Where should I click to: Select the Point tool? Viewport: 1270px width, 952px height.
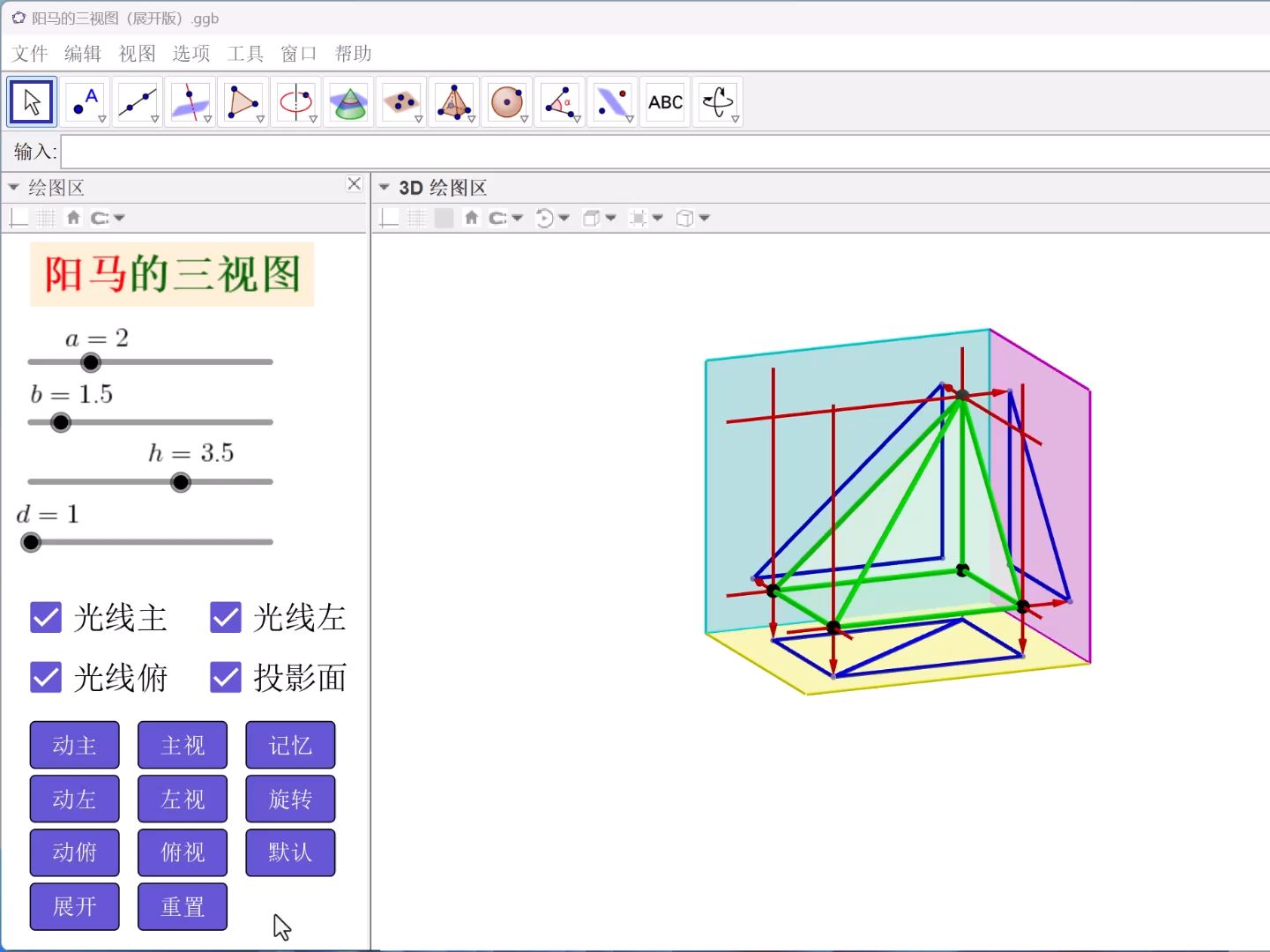click(x=86, y=102)
